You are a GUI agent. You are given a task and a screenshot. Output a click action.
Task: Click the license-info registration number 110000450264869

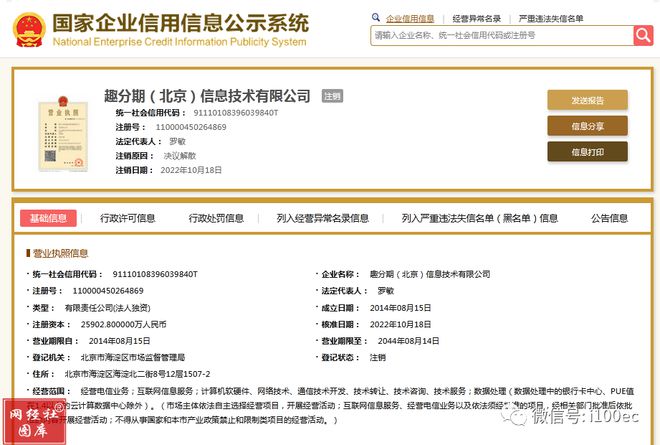click(x=108, y=291)
